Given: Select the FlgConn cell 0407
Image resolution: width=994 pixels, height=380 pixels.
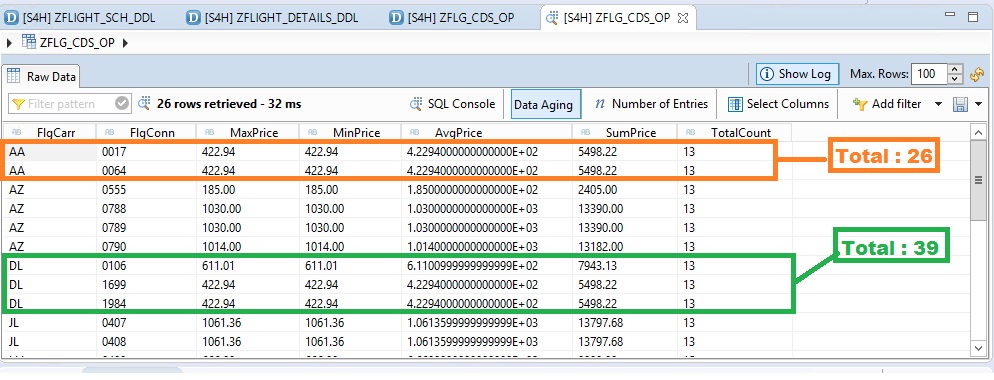Looking at the screenshot, I should point(146,323).
